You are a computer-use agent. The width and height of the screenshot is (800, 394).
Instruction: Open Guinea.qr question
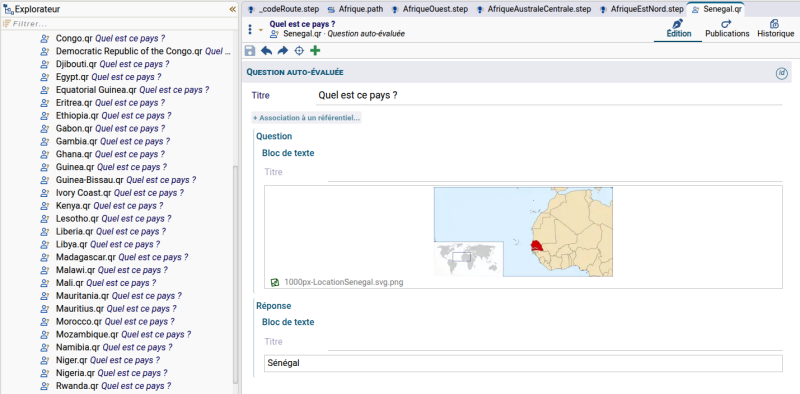pyautogui.click(x=104, y=167)
